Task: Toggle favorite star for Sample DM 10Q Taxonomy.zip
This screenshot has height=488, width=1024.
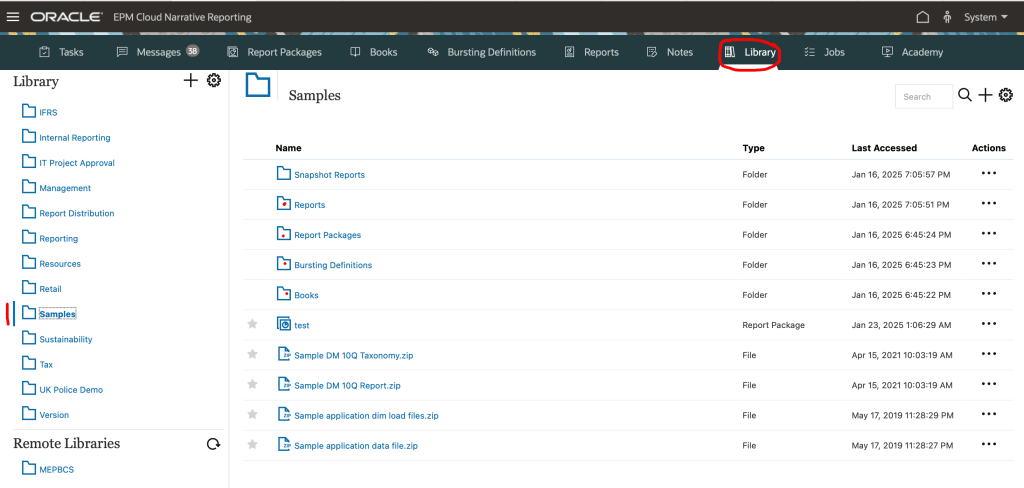Action: tap(253, 354)
